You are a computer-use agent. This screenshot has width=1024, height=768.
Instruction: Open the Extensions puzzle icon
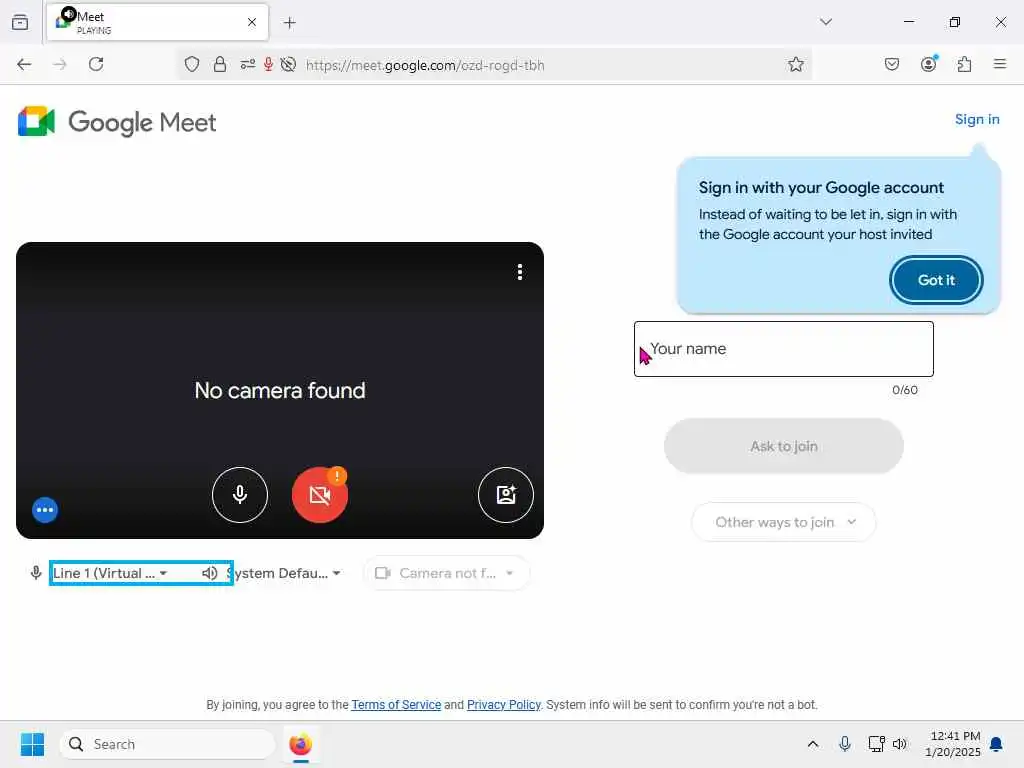tap(964, 64)
